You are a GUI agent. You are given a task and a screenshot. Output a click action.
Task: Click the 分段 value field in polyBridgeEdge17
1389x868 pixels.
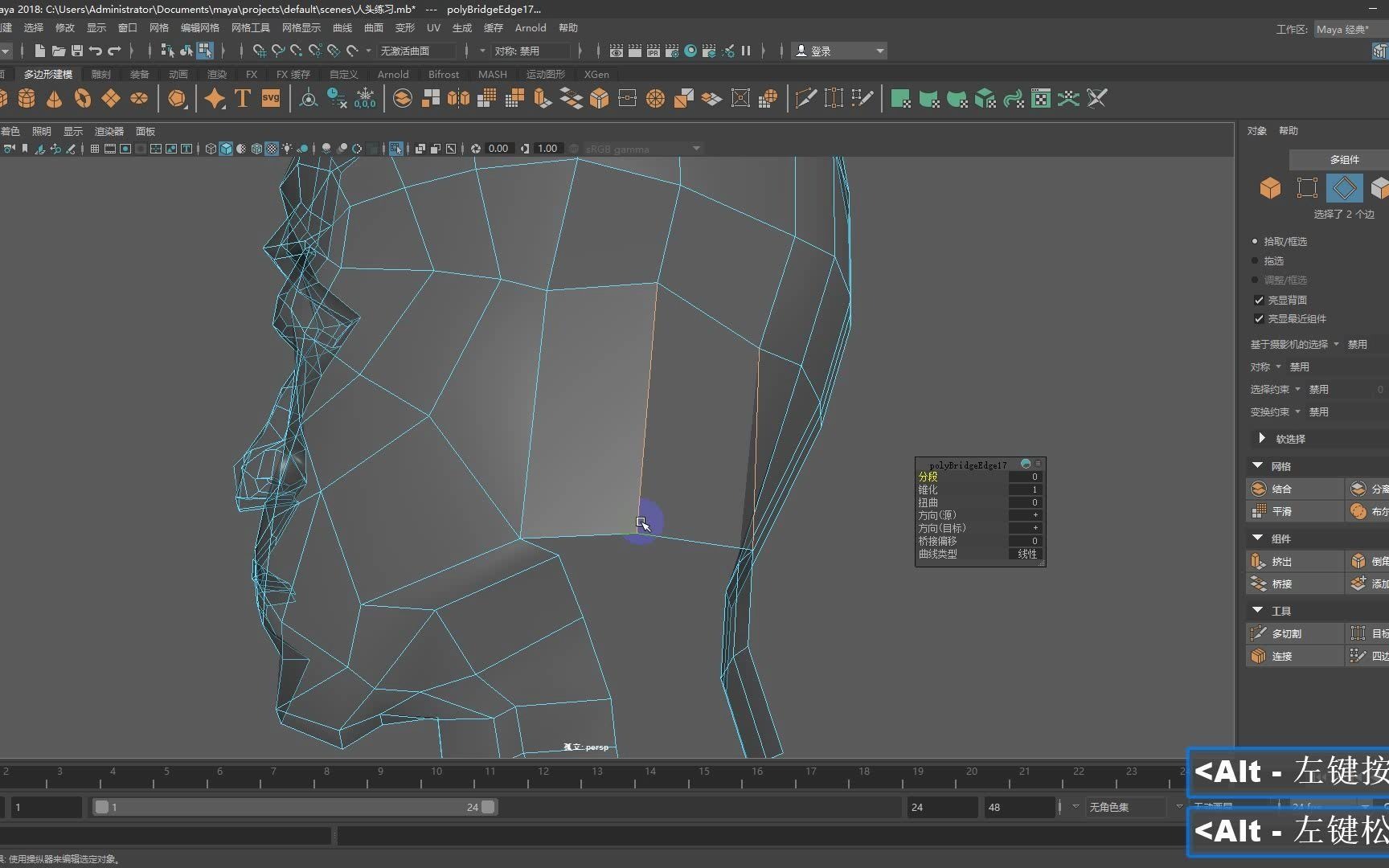pyautogui.click(x=1025, y=477)
